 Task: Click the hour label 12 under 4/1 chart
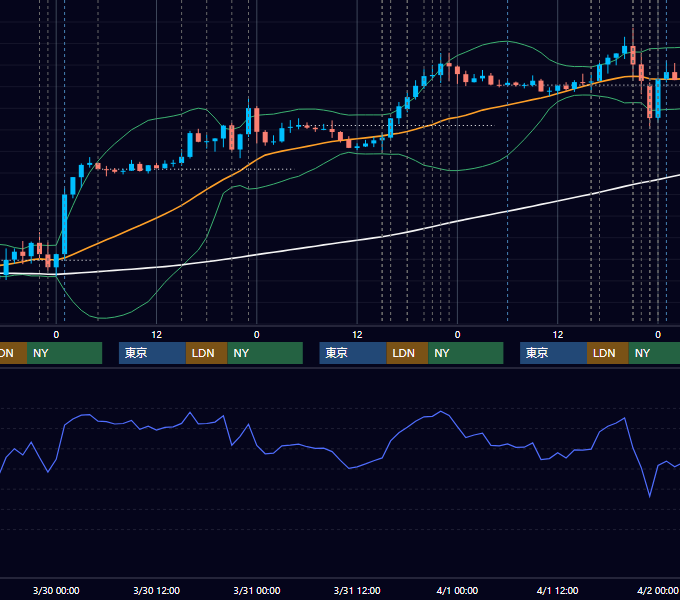[558, 335]
